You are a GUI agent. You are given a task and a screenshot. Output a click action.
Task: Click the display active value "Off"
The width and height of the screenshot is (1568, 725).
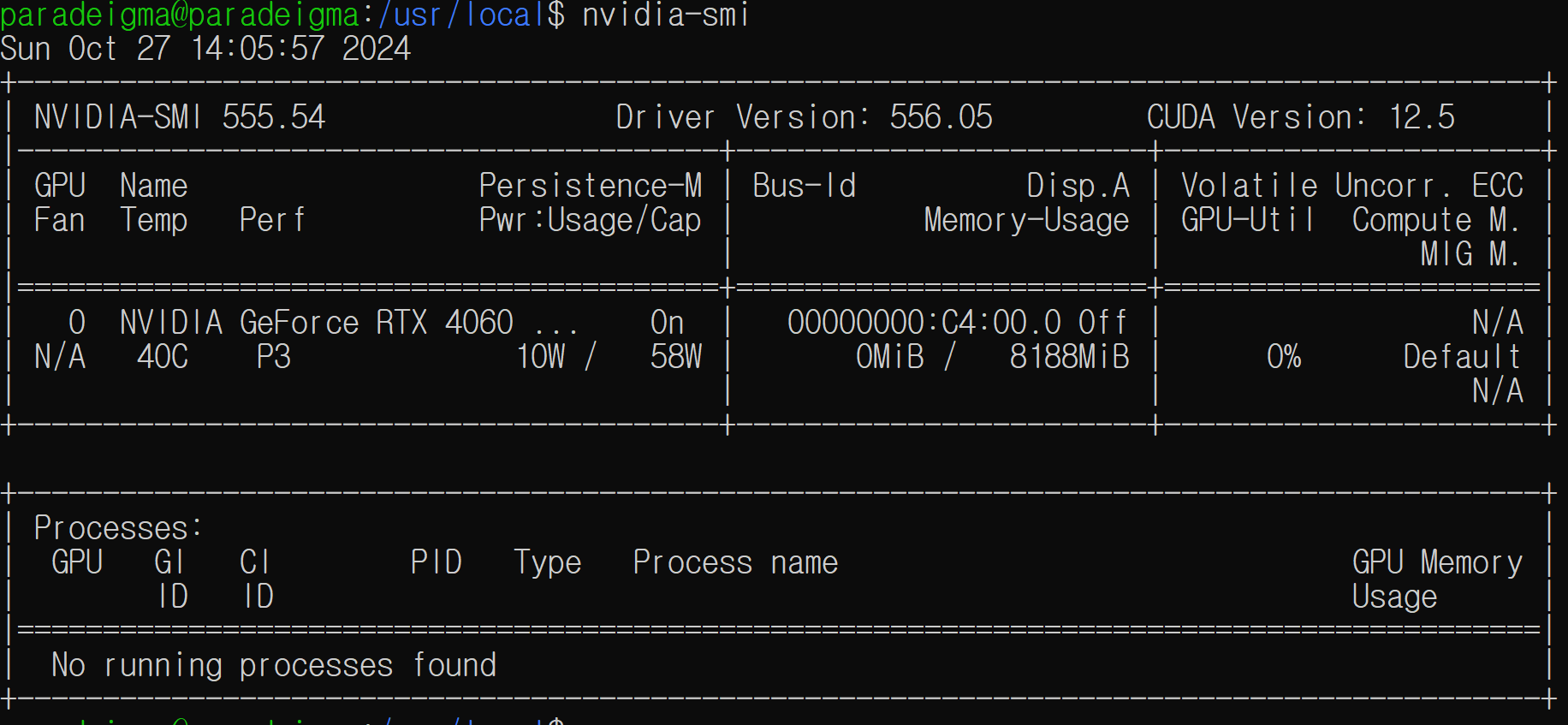coord(1102,323)
